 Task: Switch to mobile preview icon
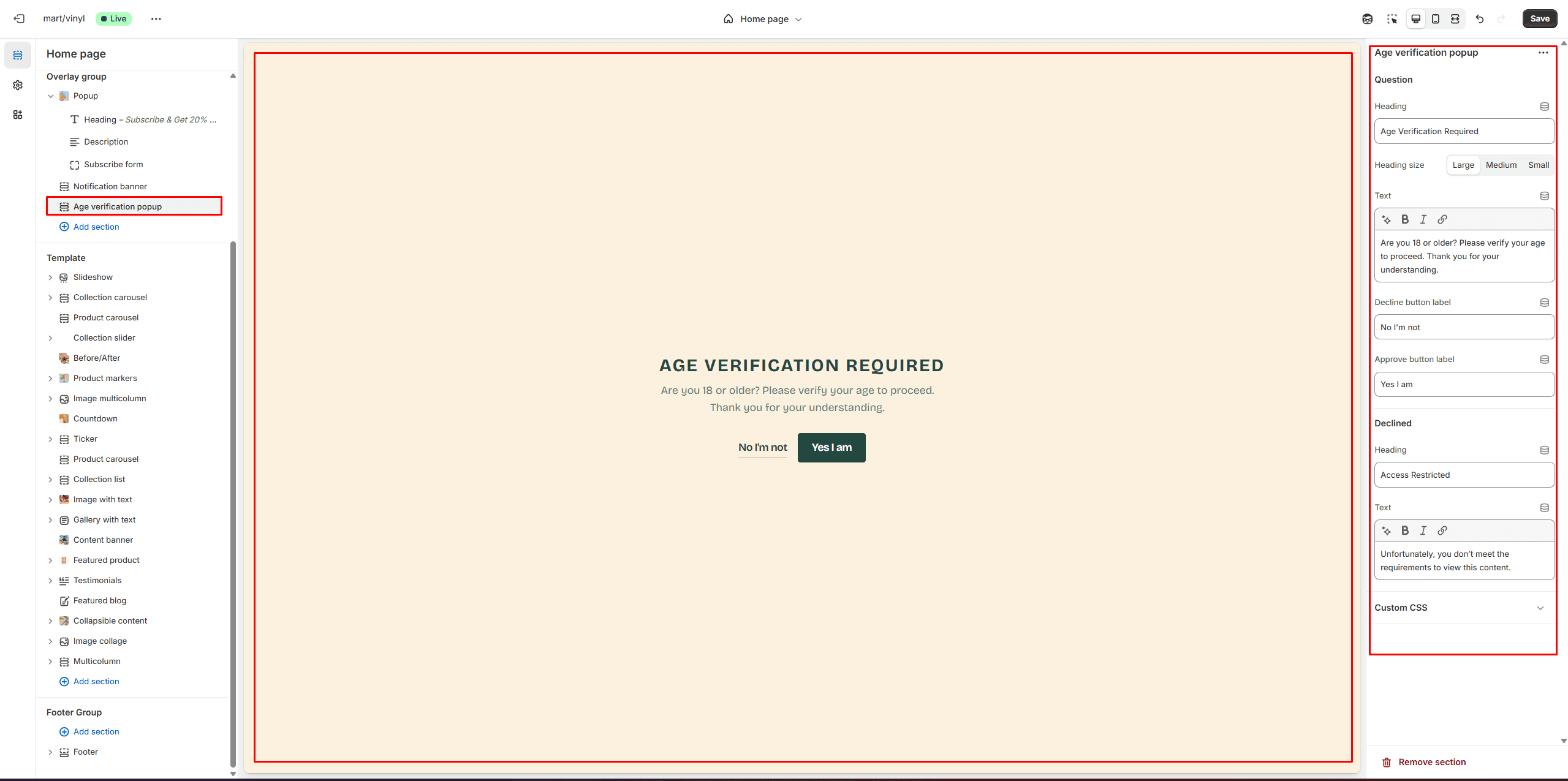click(1435, 19)
